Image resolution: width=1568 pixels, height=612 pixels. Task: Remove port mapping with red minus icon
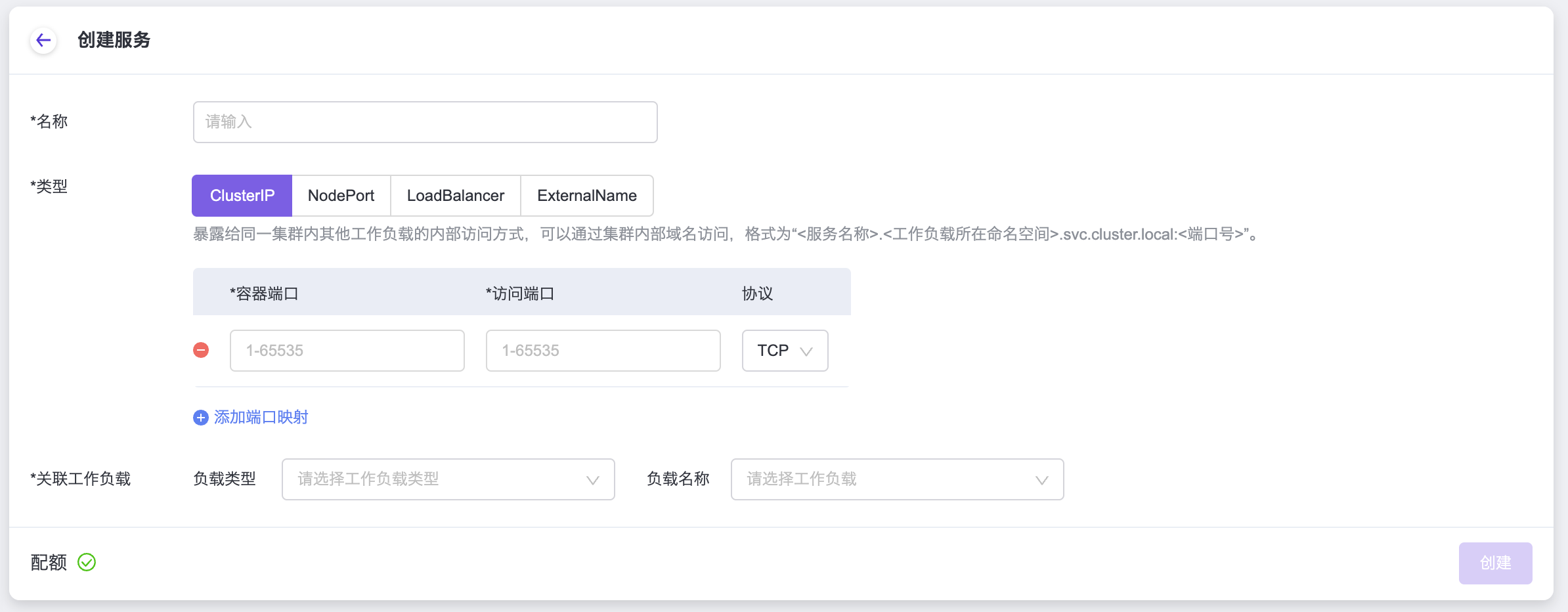(x=201, y=351)
